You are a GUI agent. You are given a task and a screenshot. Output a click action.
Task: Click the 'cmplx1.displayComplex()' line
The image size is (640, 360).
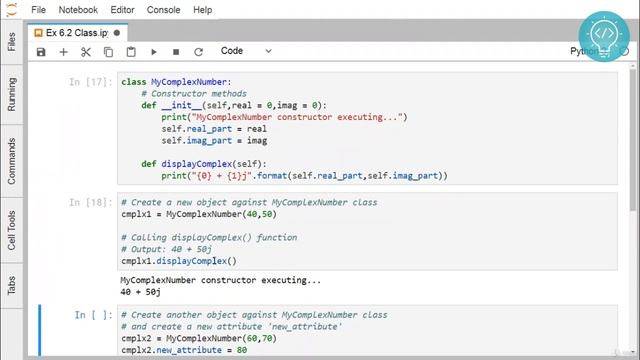(179, 261)
